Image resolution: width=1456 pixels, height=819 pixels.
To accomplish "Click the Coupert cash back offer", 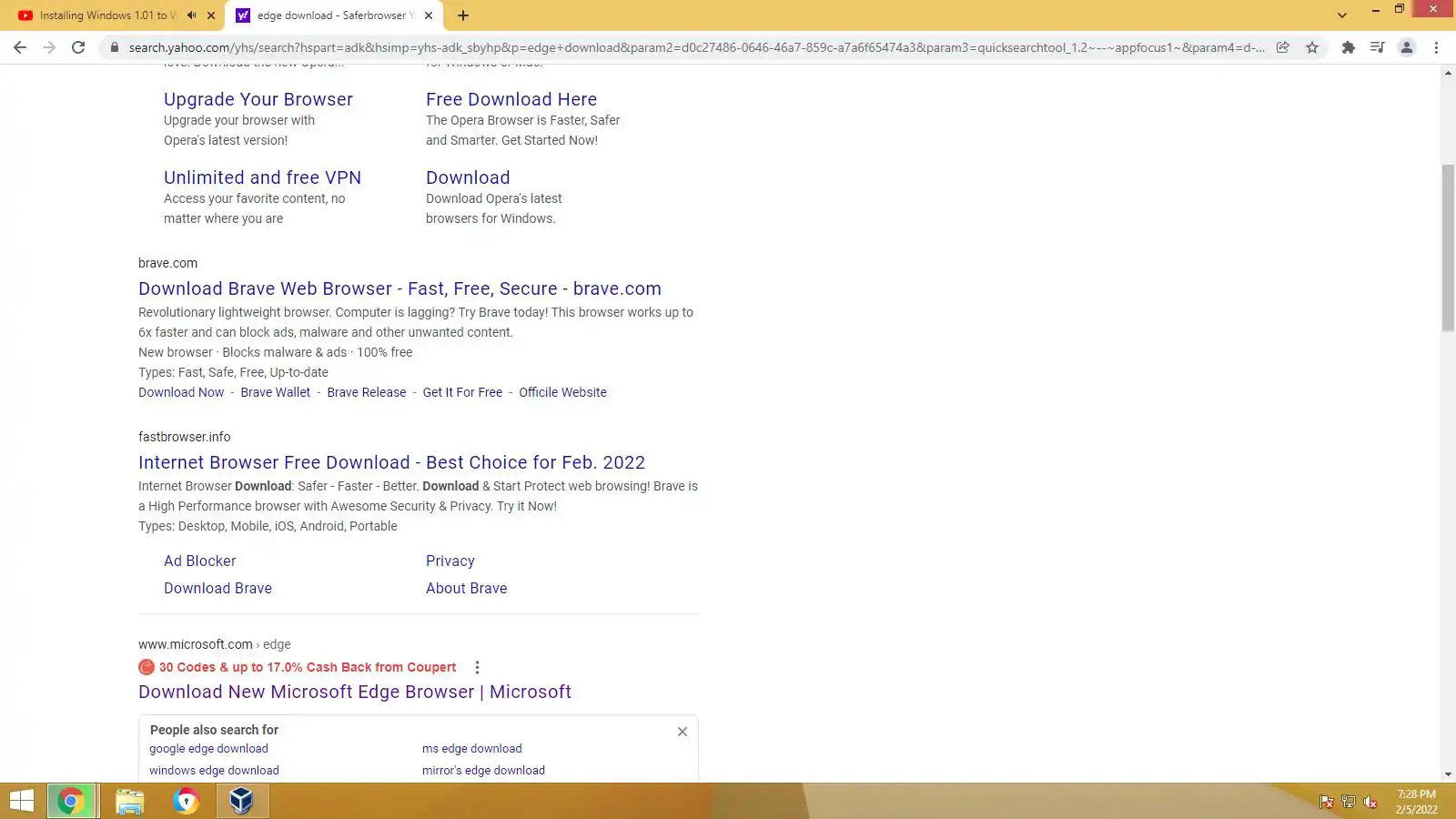I will click(x=308, y=667).
